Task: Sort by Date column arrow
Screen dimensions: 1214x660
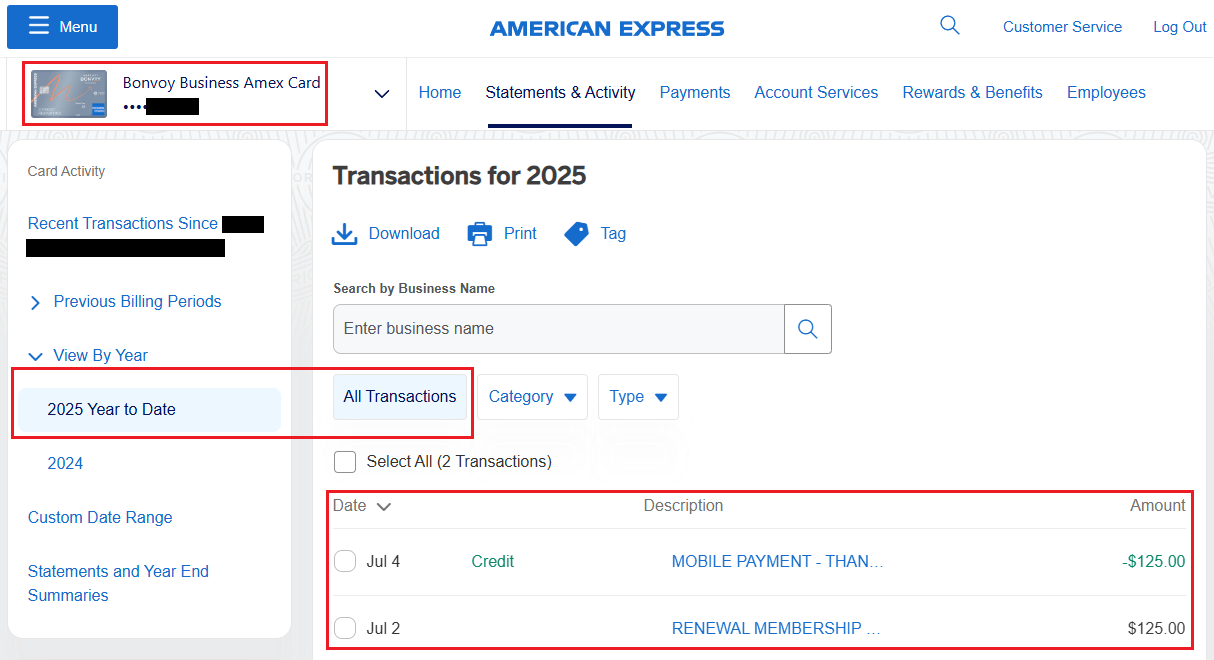Action: coord(383,506)
